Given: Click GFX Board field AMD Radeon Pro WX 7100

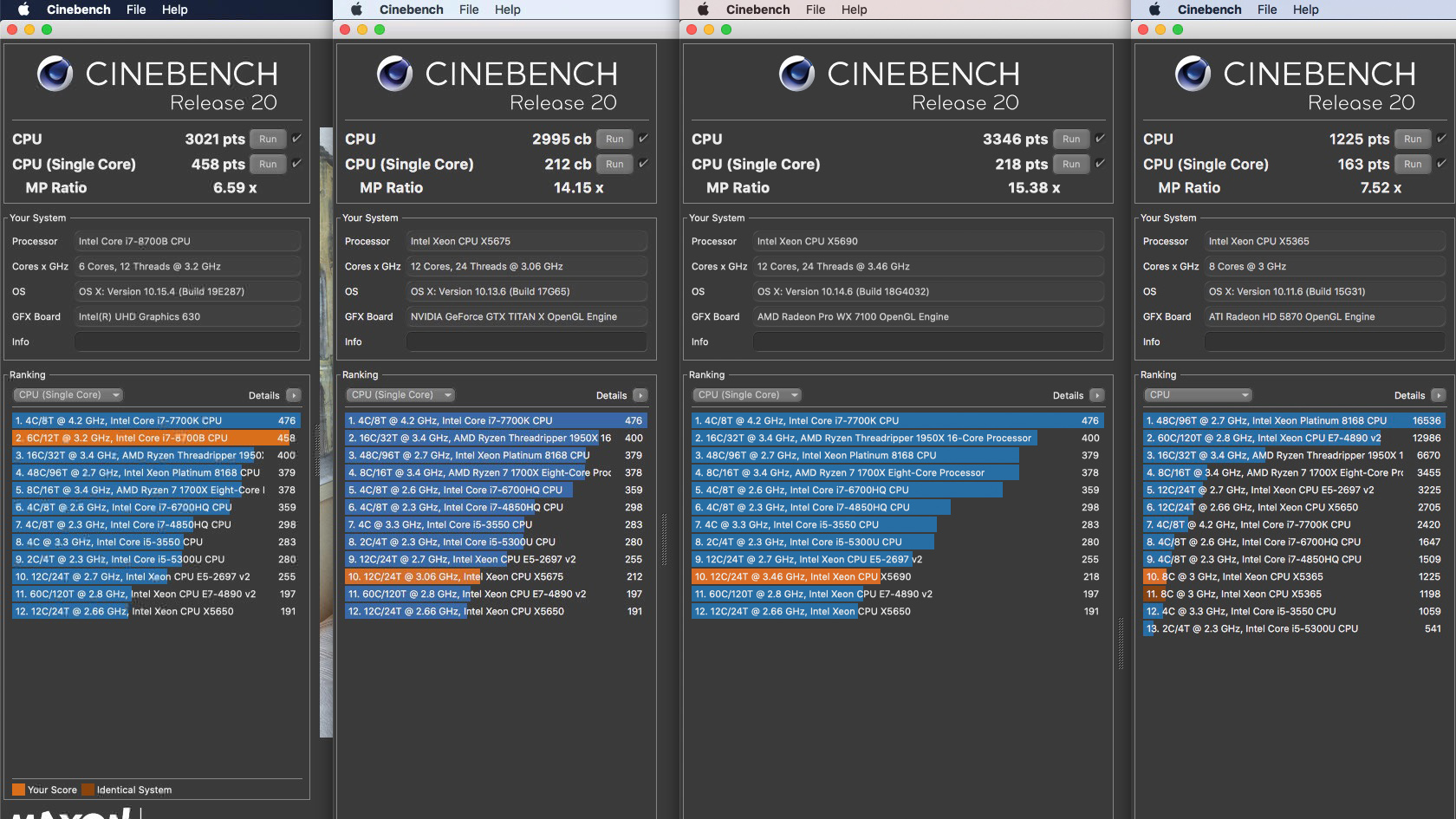Looking at the screenshot, I should tap(928, 316).
